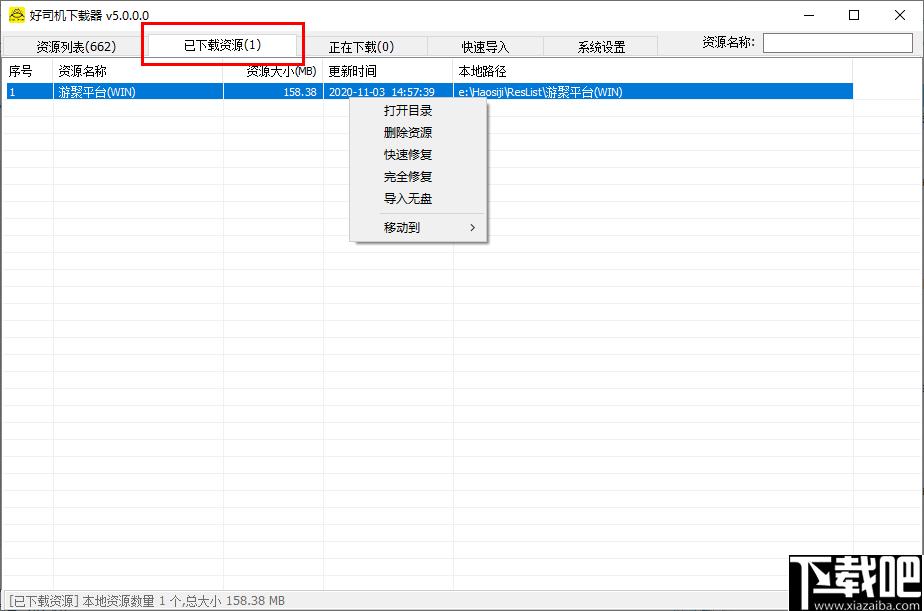Select the 游聚平台(WIN) name cell
This screenshot has width=924, height=611.
point(138,92)
